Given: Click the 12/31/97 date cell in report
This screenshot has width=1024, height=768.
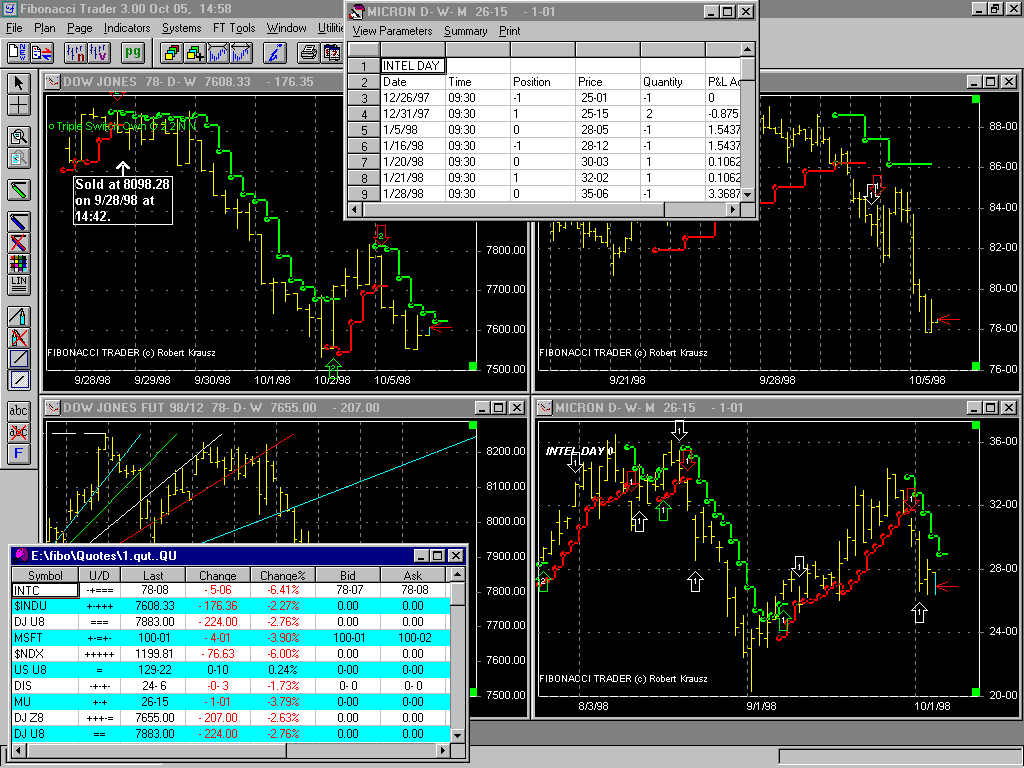Looking at the screenshot, I should tap(413, 114).
